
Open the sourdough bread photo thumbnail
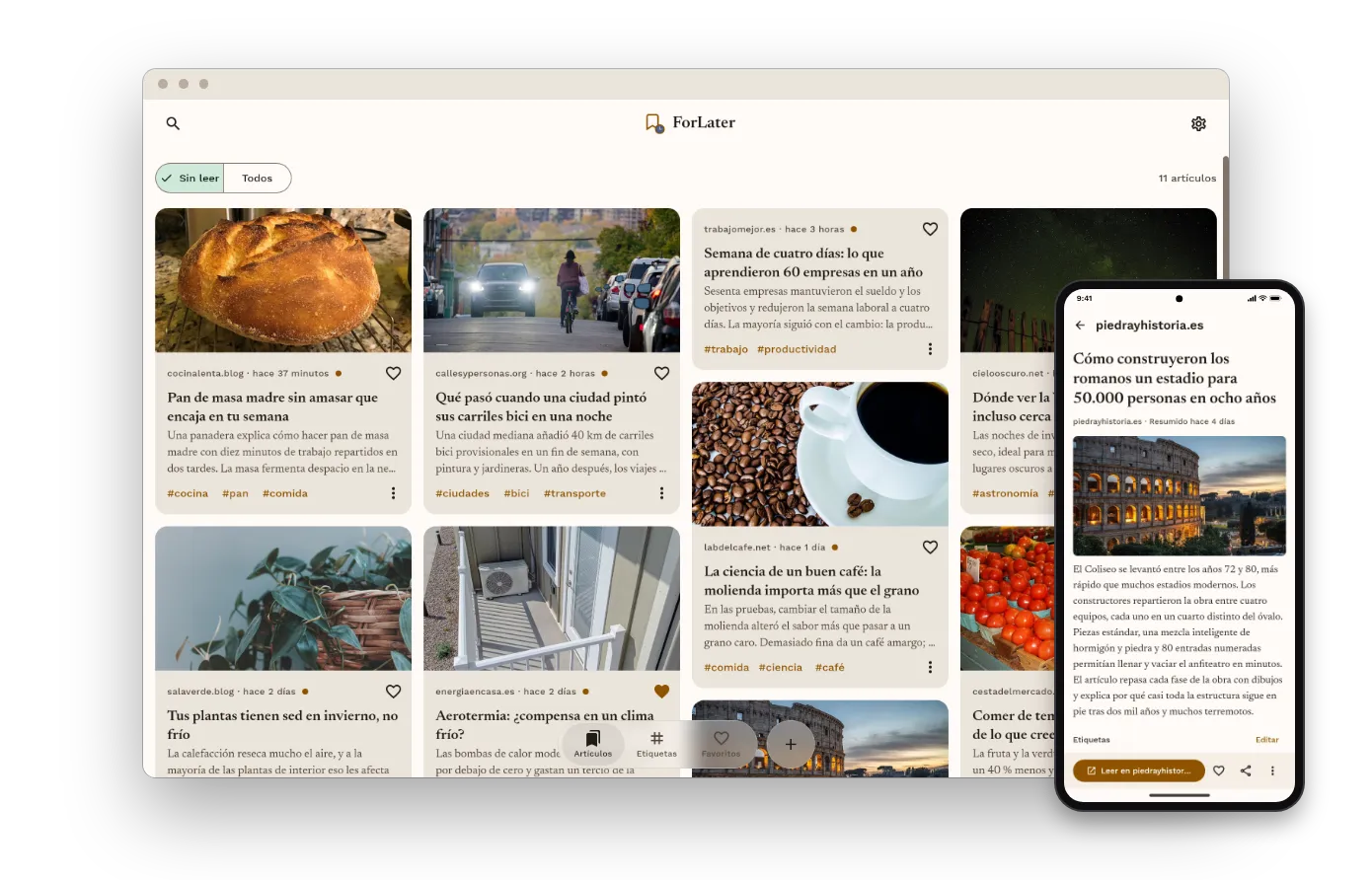point(283,280)
